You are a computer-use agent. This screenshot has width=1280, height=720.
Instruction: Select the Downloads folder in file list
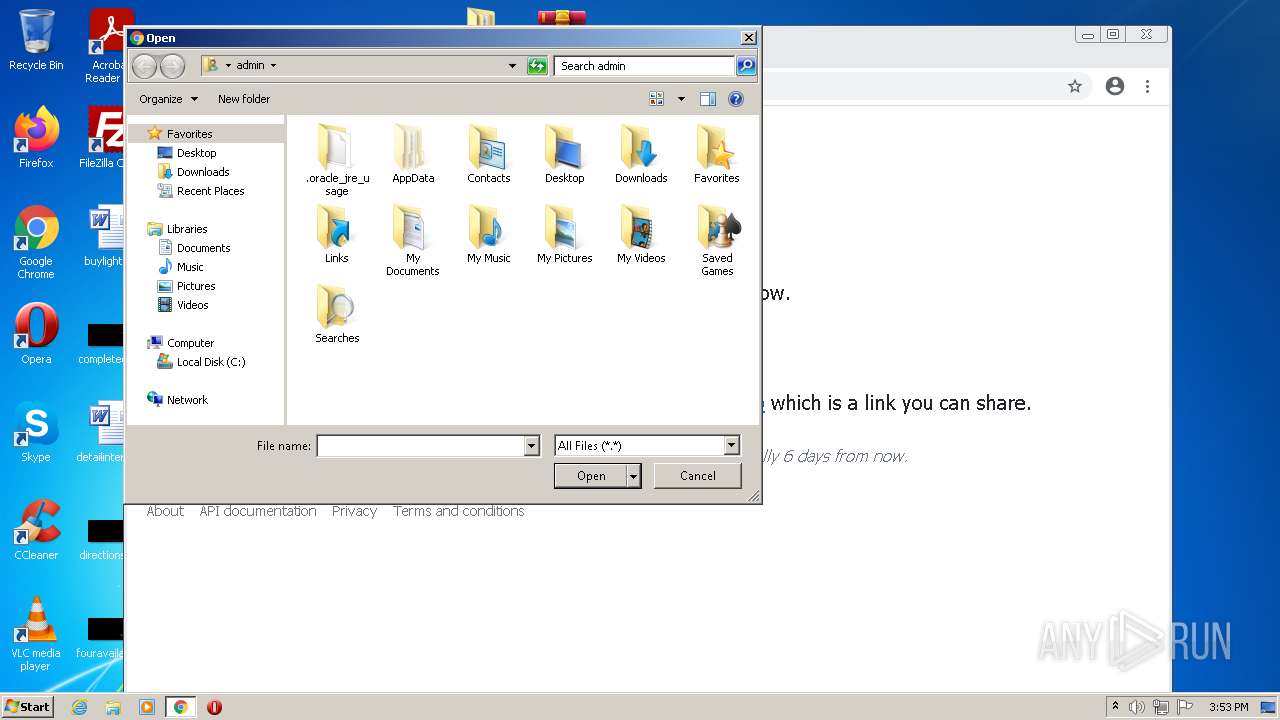coord(641,155)
